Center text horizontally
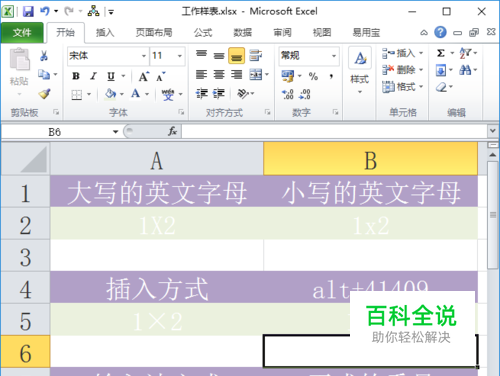 point(219,74)
